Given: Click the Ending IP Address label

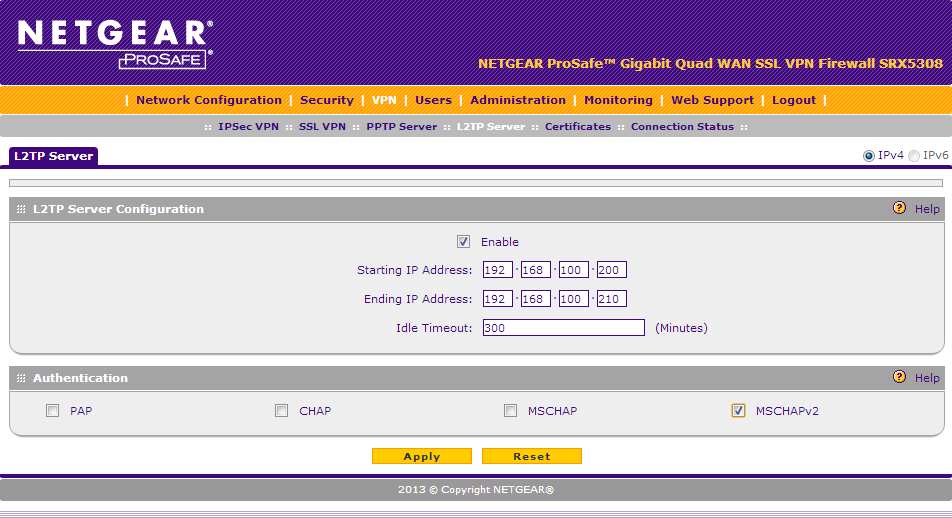Looking at the screenshot, I should click(x=418, y=299).
